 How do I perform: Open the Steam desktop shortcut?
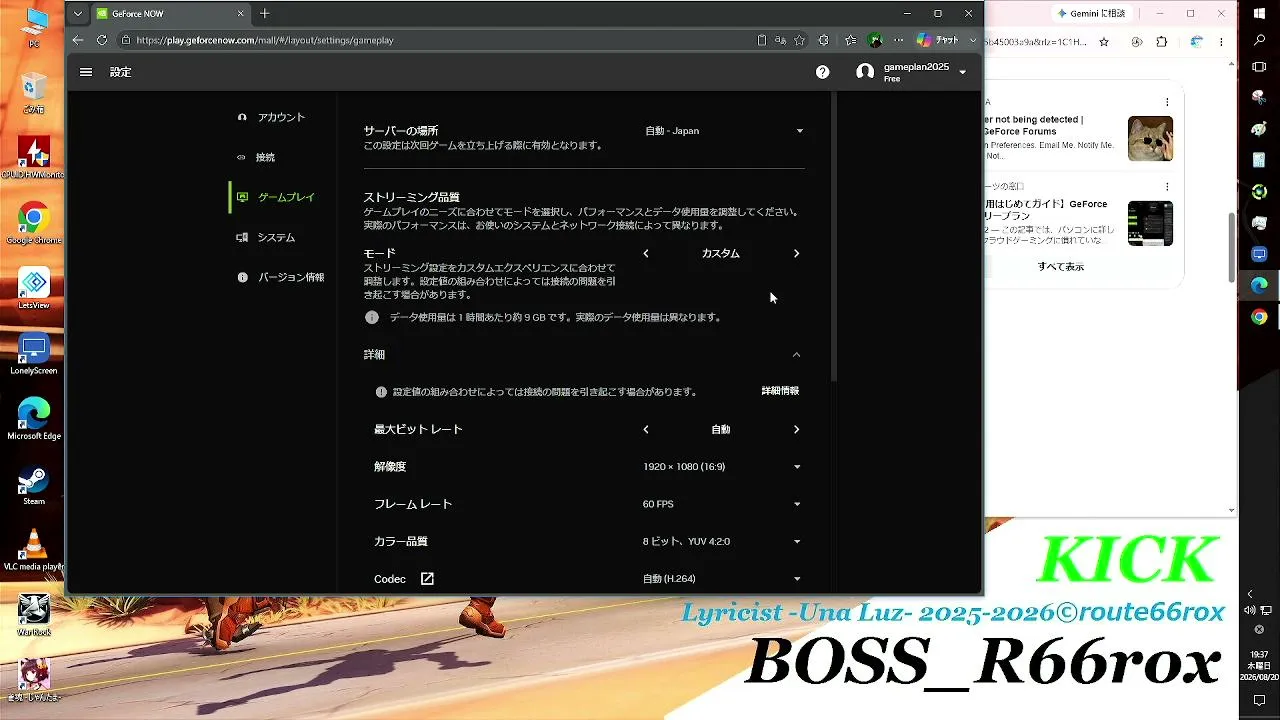(x=34, y=484)
